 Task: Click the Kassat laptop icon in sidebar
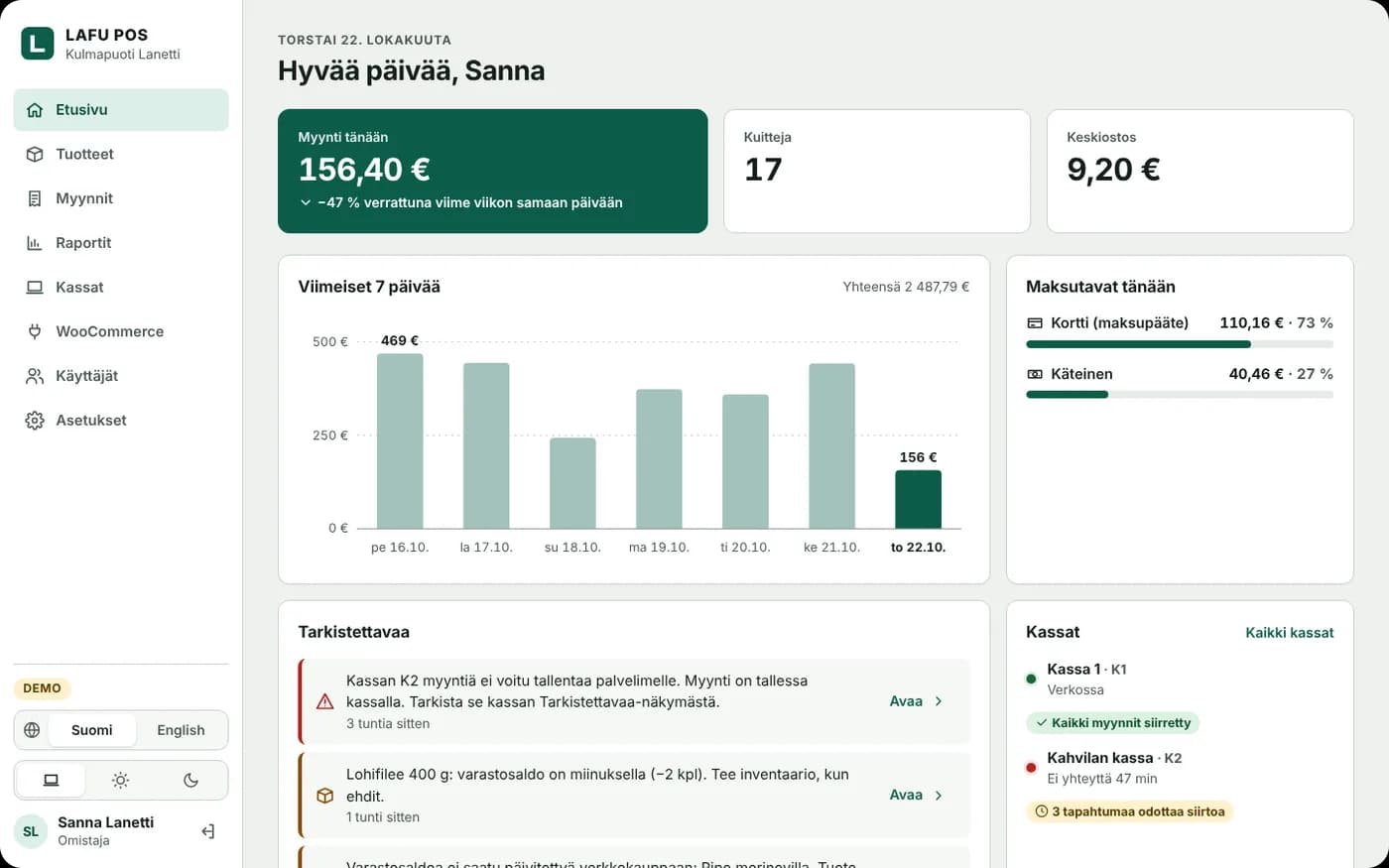coord(35,288)
